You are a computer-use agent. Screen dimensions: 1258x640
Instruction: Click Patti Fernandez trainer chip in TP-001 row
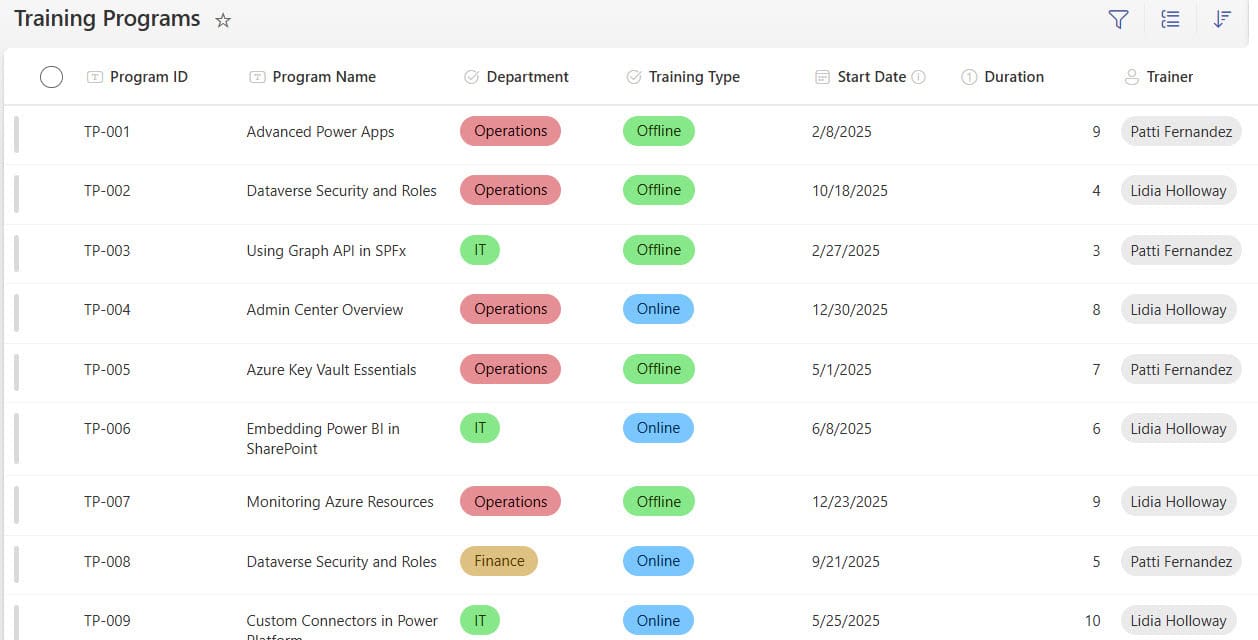pos(1181,132)
